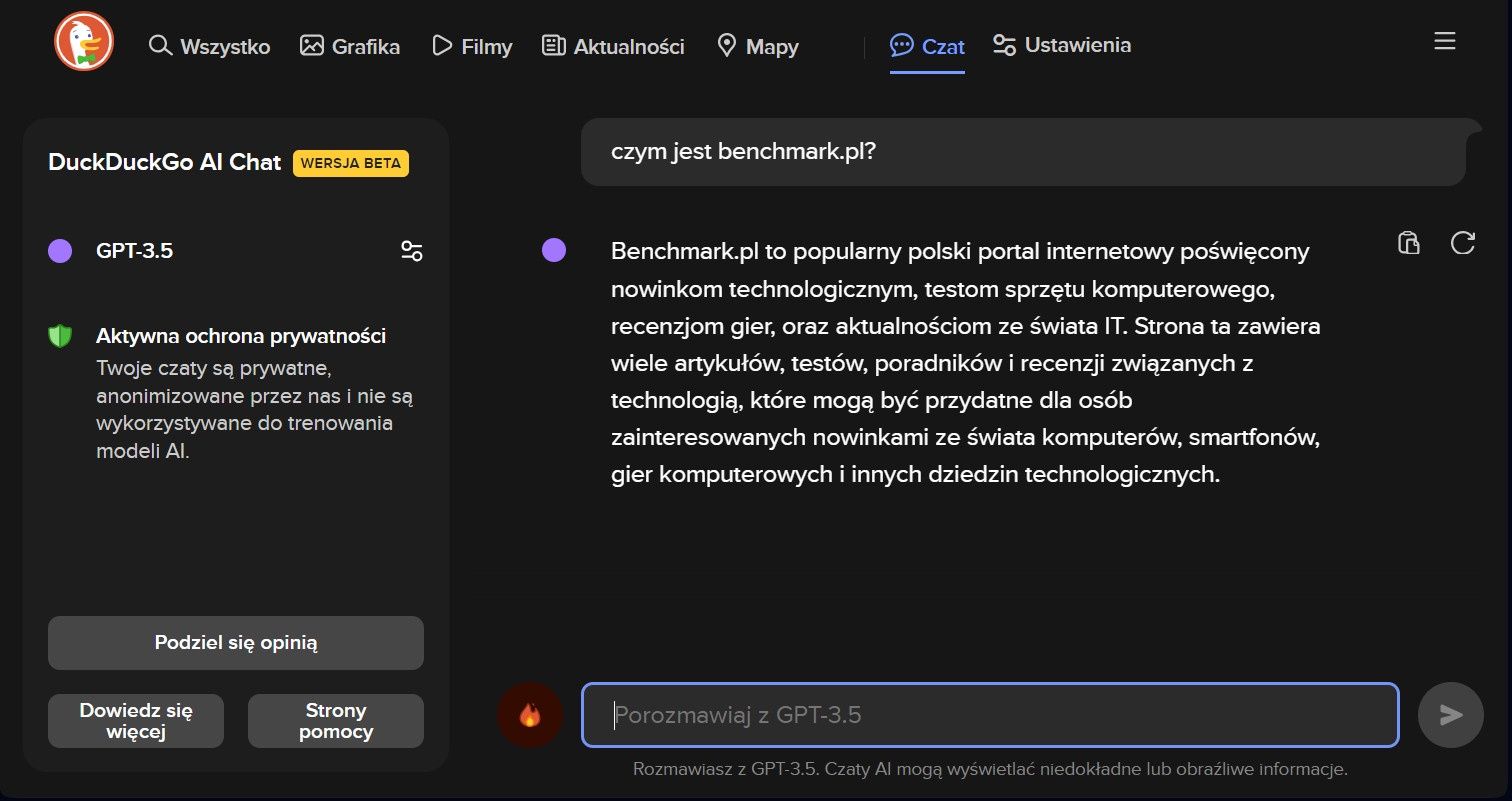
Task: Focus the Porozmawiaj z GPT-3.5 input field
Action: 990,715
